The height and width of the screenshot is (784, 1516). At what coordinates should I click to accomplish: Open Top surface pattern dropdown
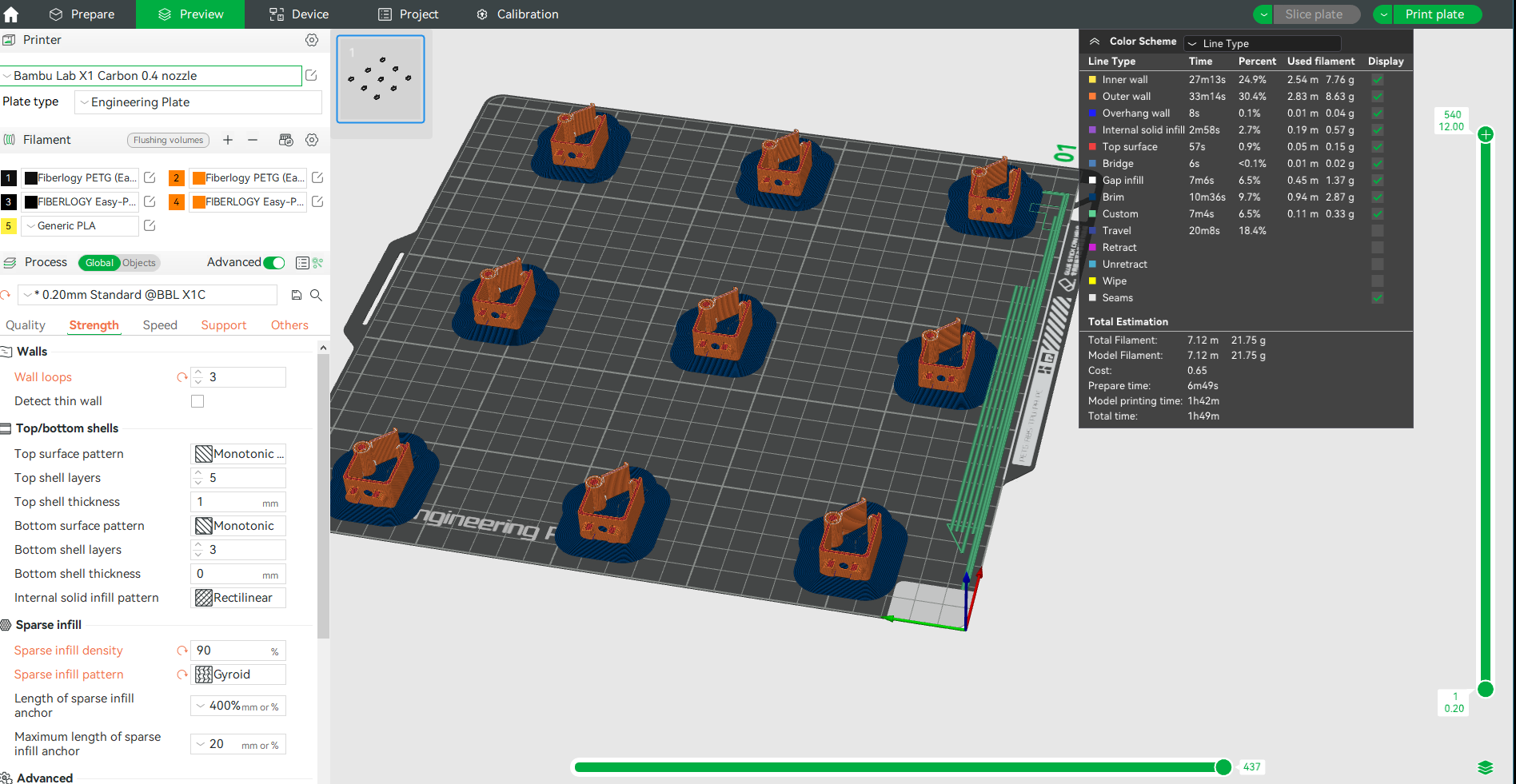238,454
